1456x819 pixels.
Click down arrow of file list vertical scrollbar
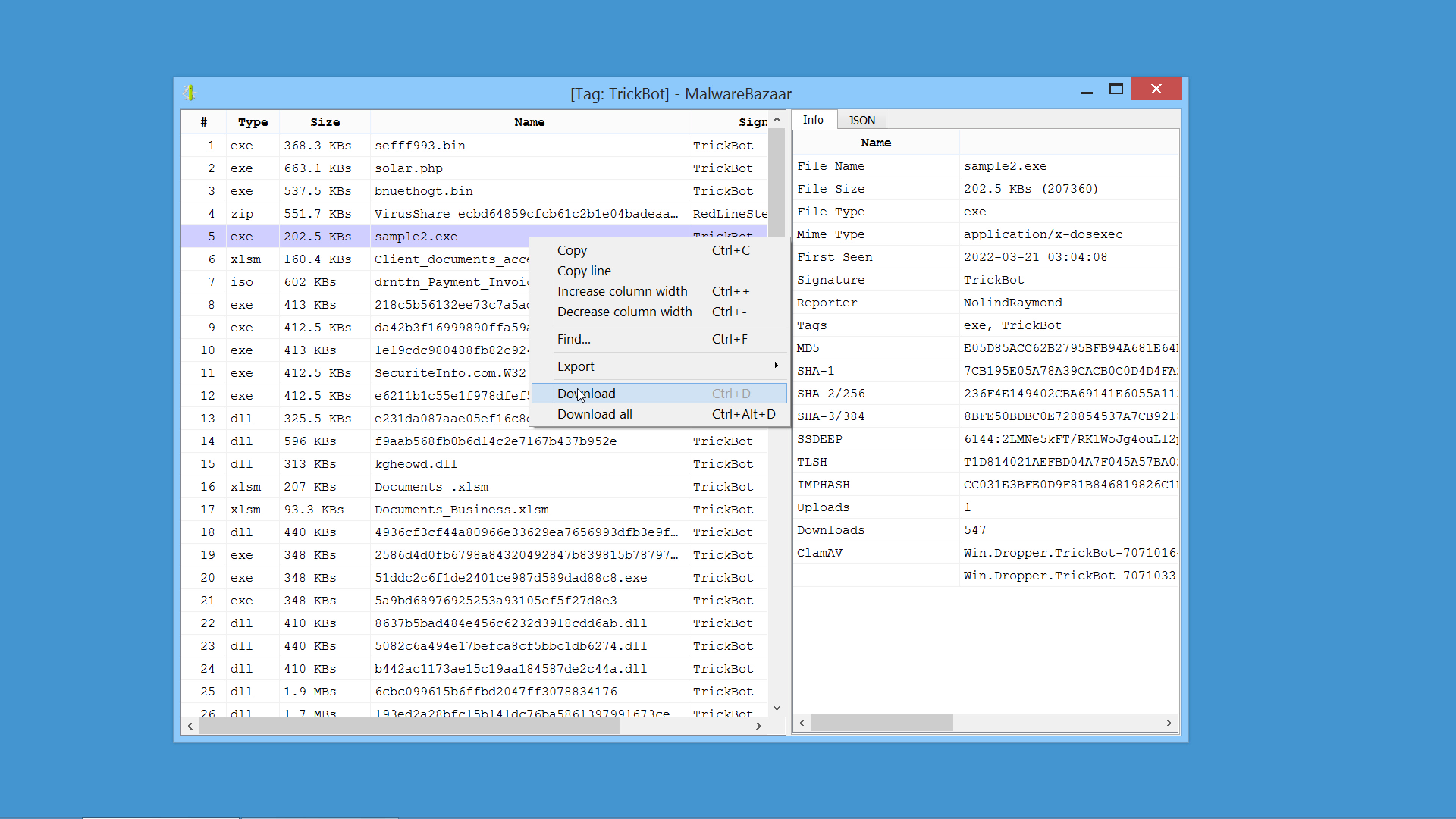(777, 708)
